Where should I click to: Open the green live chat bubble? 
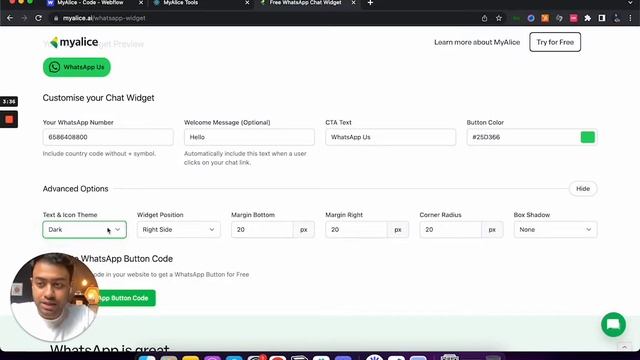pyautogui.click(x=613, y=324)
